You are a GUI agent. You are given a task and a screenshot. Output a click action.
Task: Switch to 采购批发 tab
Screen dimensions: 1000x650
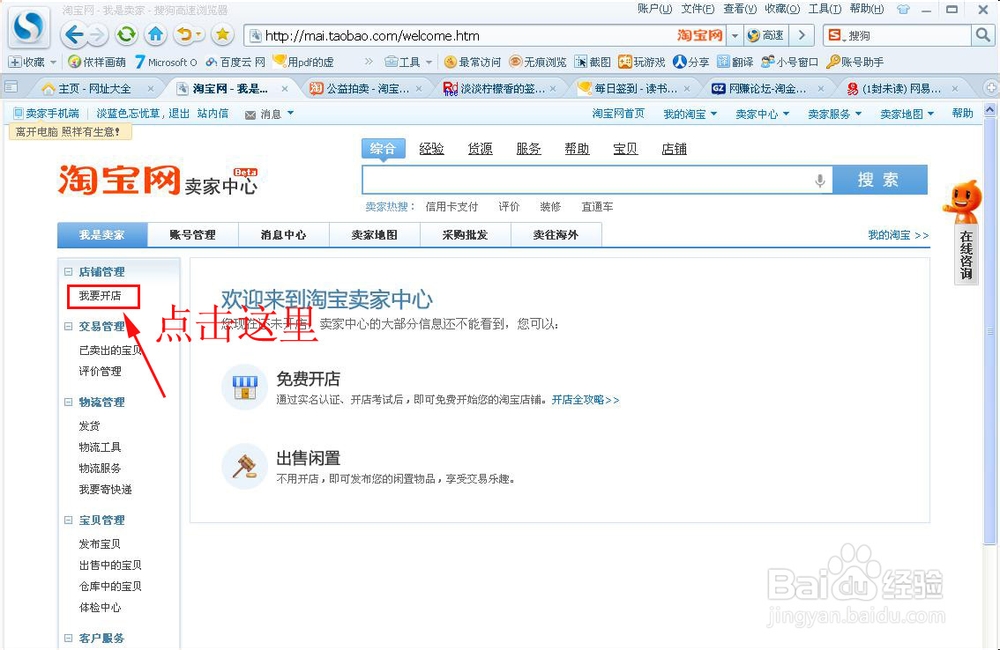point(465,235)
